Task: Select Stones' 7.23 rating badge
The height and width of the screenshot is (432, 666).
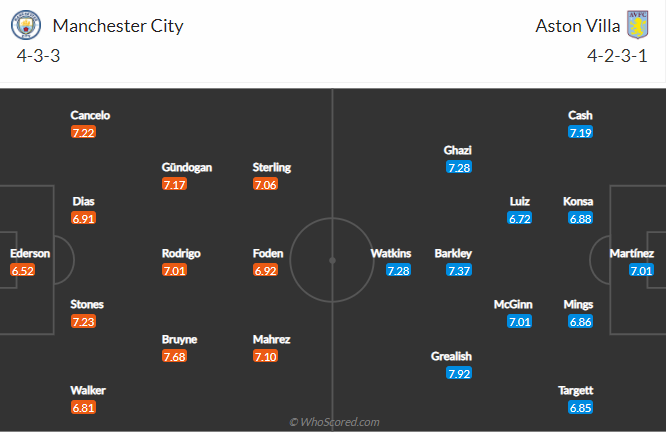Action: tap(84, 321)
